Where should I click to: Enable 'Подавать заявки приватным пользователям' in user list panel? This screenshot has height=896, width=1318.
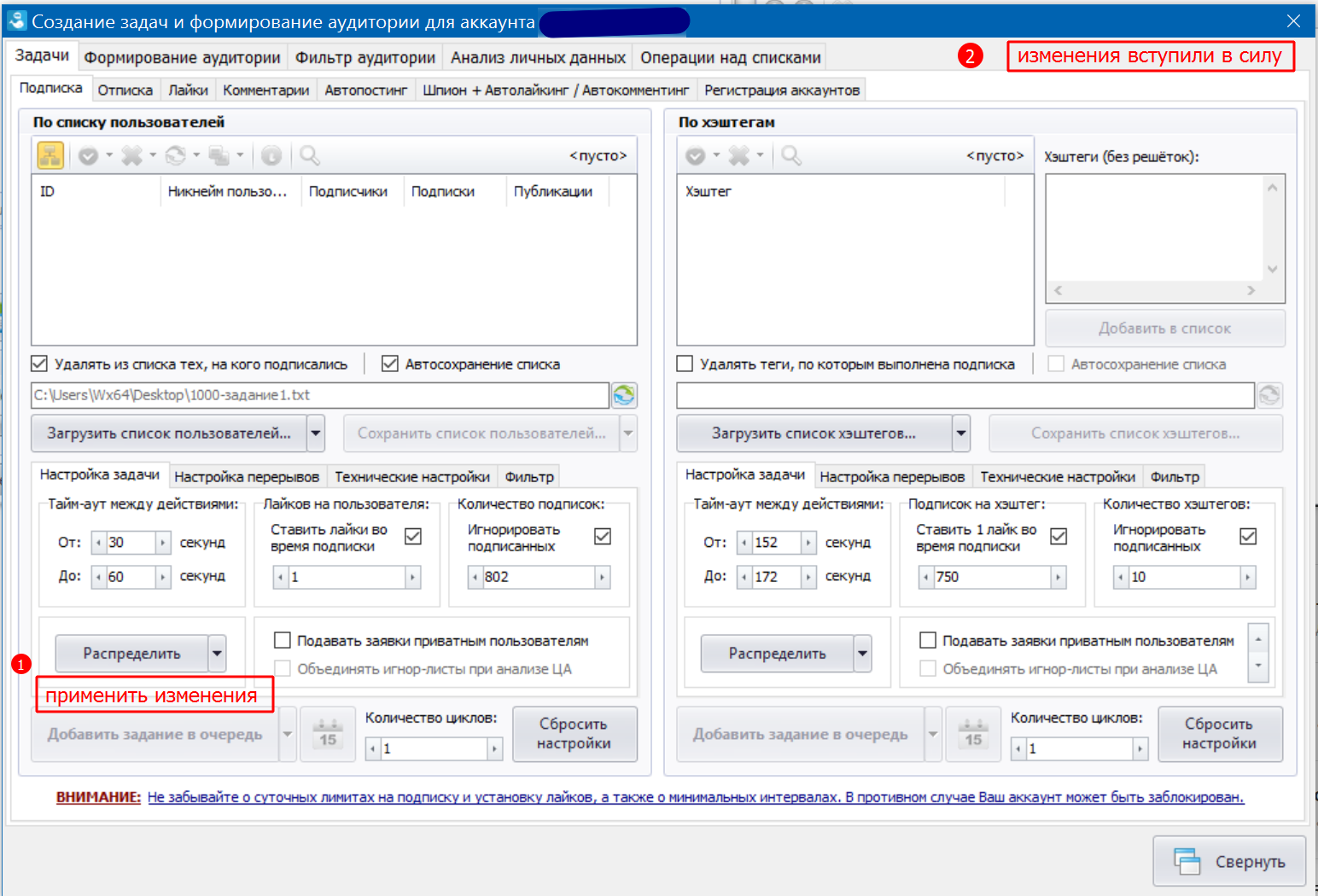tap(283, 640)
